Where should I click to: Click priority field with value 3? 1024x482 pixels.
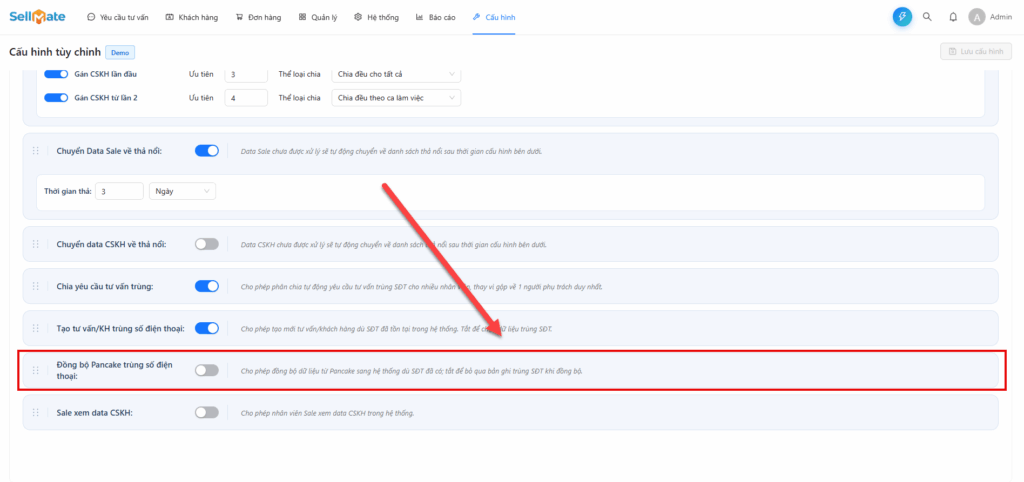pos(246,74)
